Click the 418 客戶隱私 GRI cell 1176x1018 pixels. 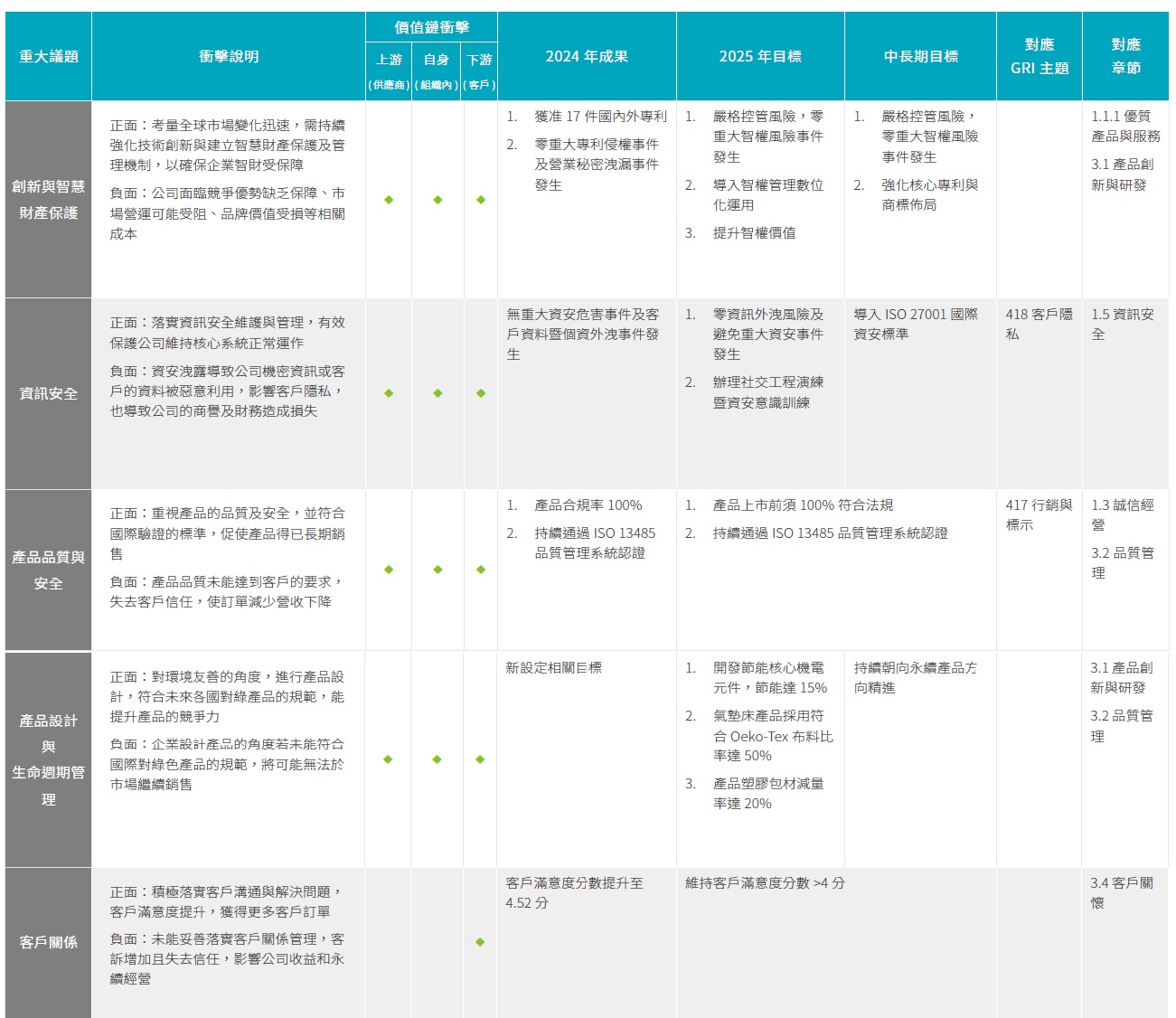click(1039, 325)
